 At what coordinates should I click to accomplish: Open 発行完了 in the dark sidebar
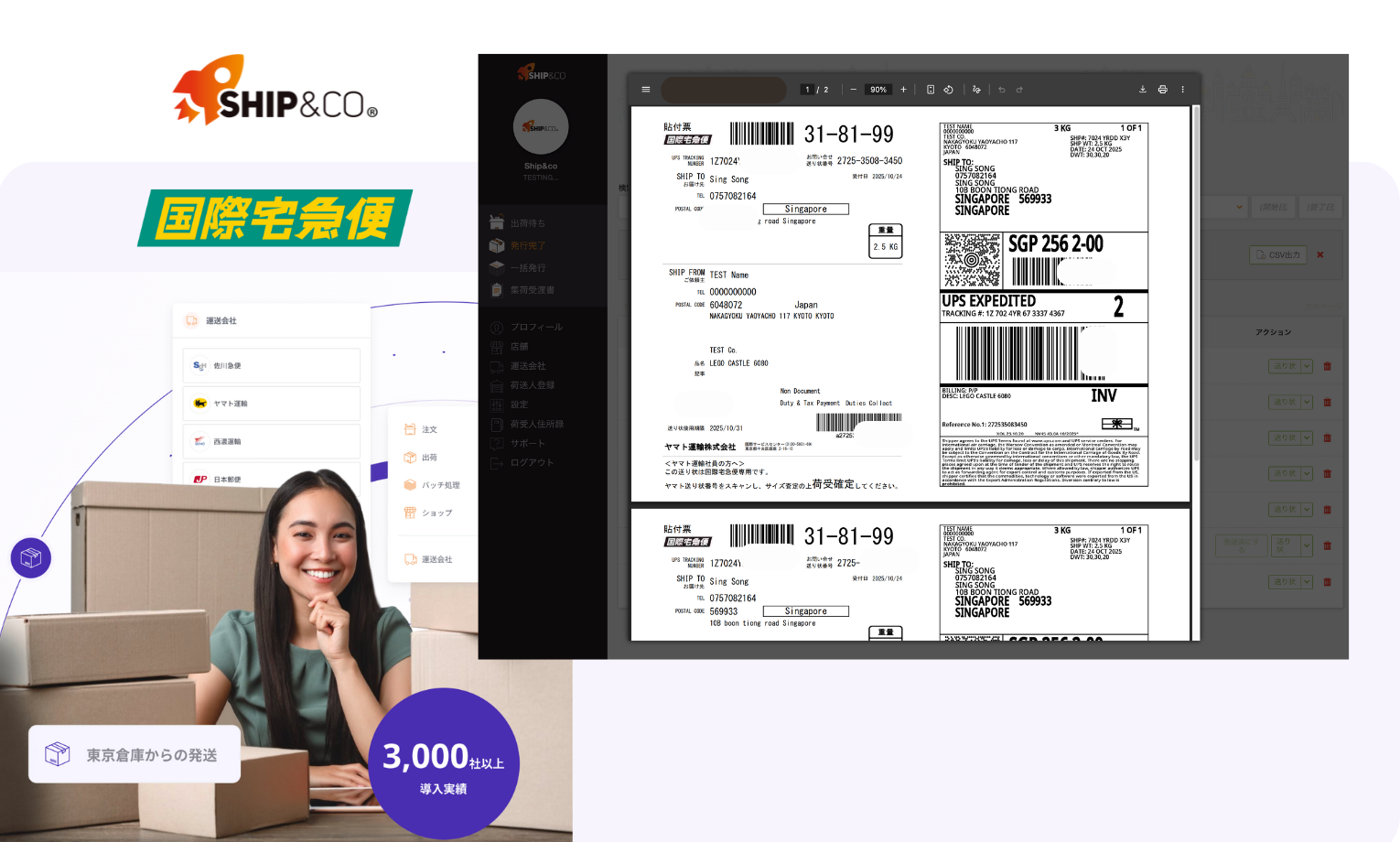click(527, 245)
